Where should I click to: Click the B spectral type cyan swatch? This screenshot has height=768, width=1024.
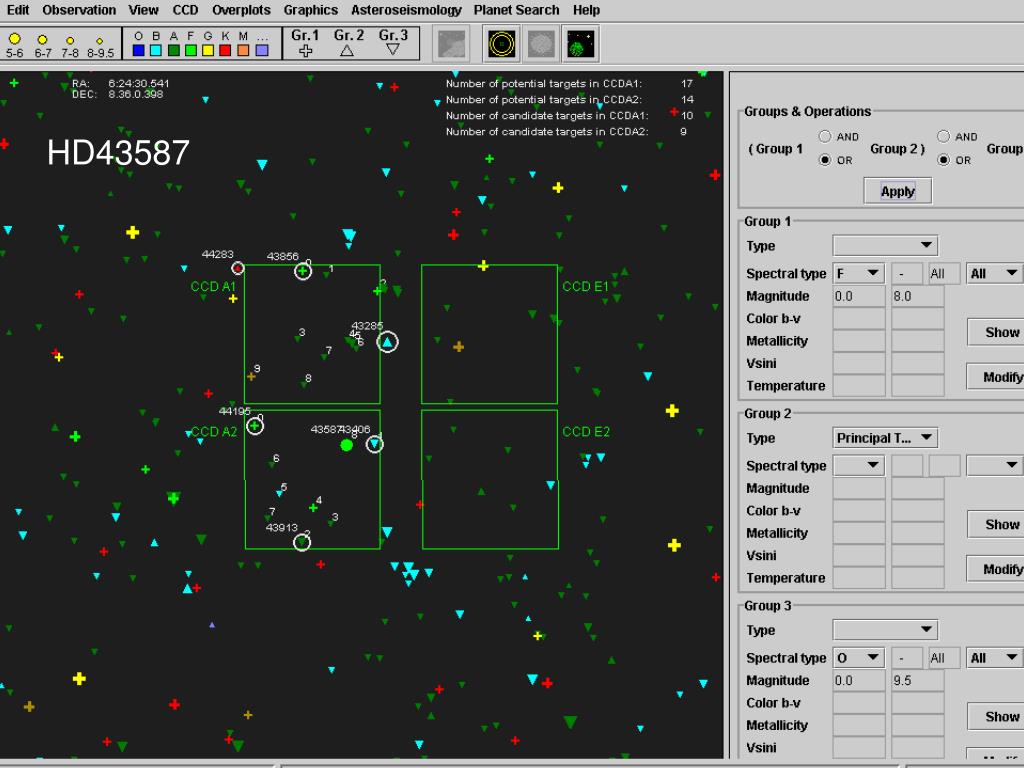156,50
